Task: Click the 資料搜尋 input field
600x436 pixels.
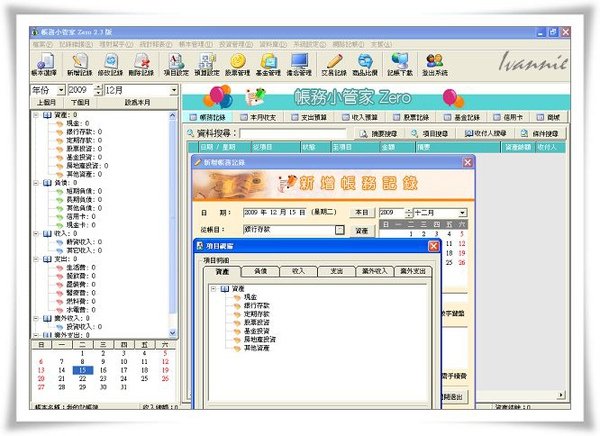Action: [293, 133]
